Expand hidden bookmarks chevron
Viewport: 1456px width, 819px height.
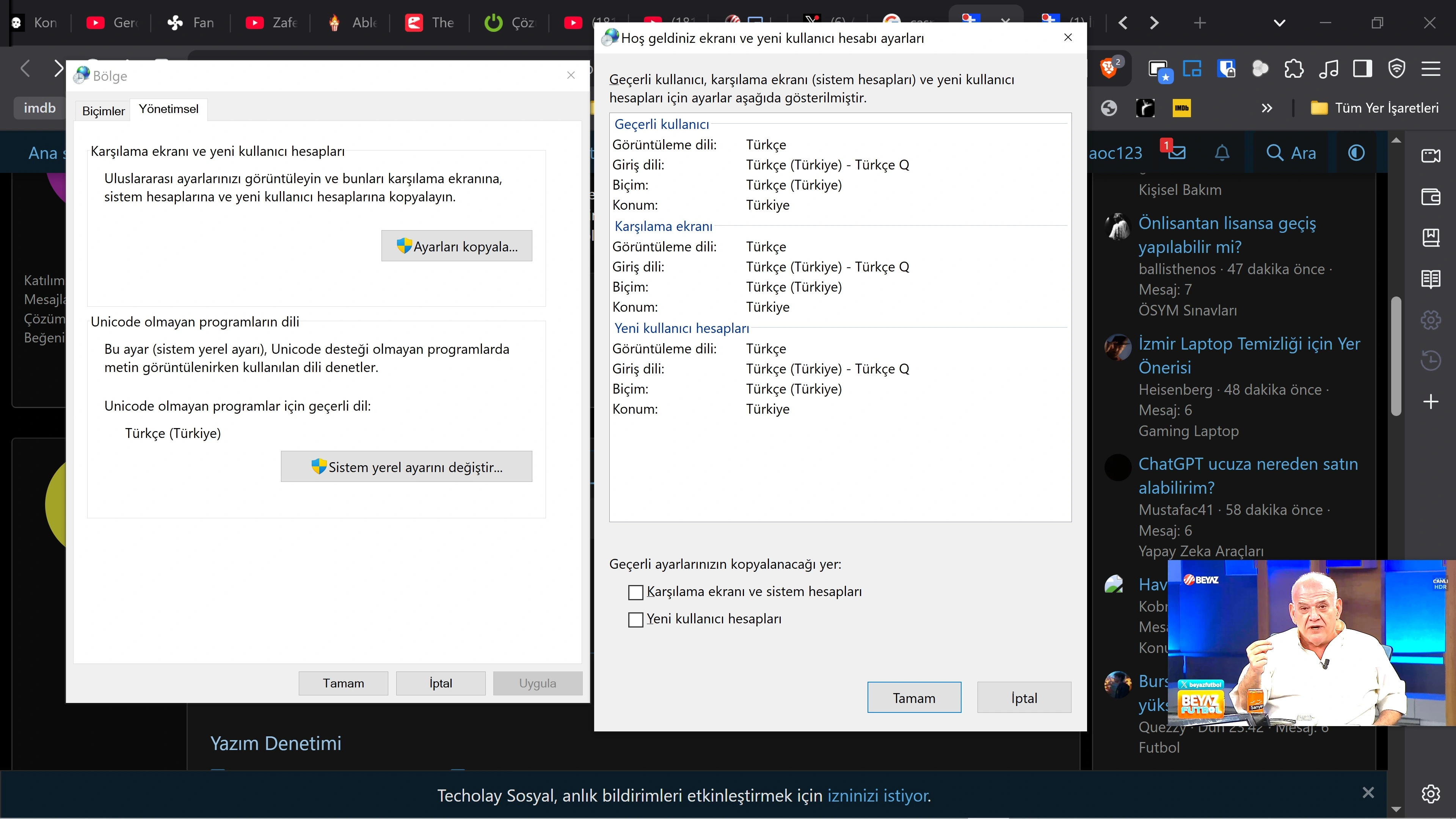1267,108
